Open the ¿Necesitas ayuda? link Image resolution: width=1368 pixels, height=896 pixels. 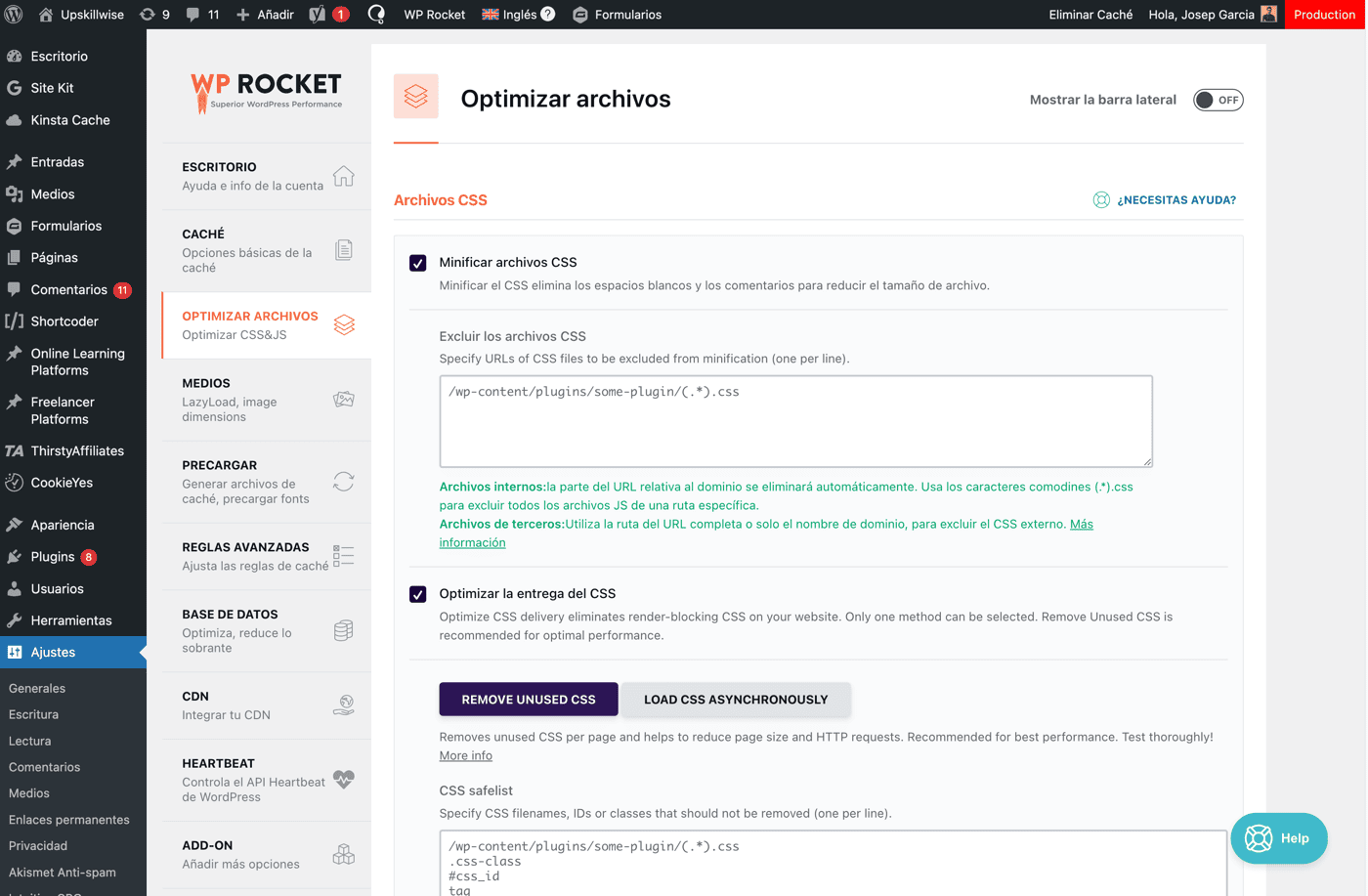(1176, 200)
